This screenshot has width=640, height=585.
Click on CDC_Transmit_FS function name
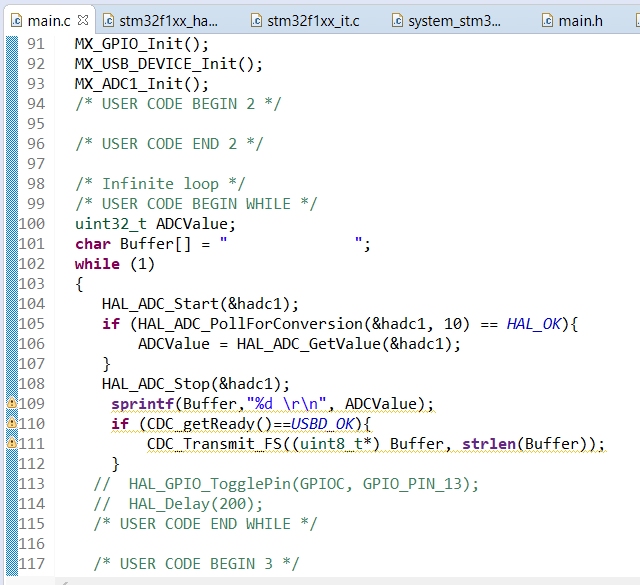click(207, 444)
